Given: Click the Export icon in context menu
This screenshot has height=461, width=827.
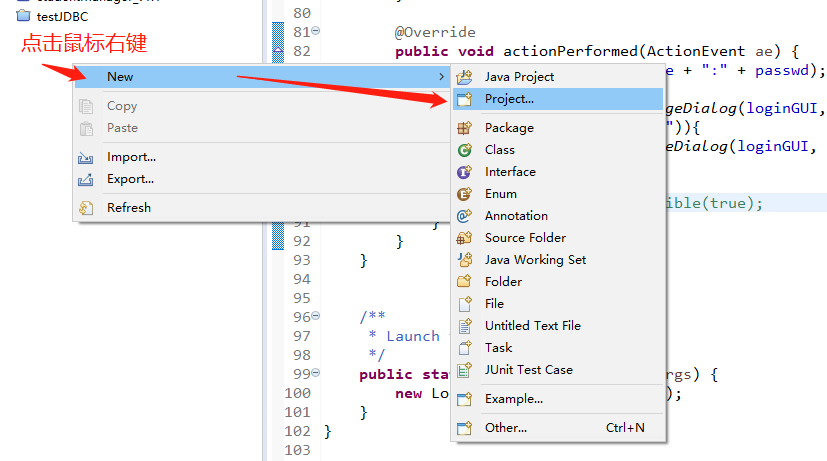Looking at the screenshot, I should click(86, 179).
